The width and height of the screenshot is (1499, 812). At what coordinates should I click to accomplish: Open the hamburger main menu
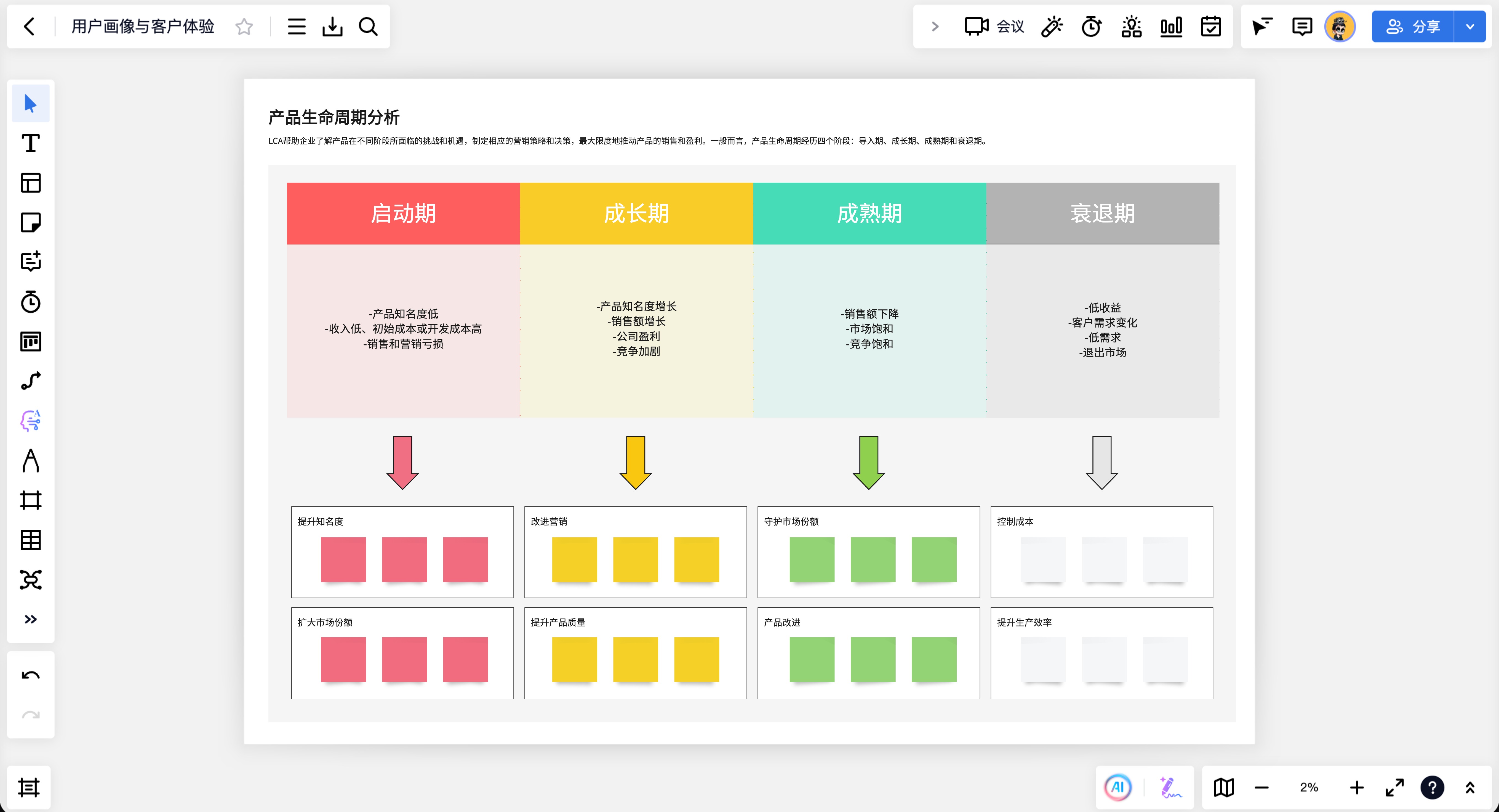tap(296, 26)
